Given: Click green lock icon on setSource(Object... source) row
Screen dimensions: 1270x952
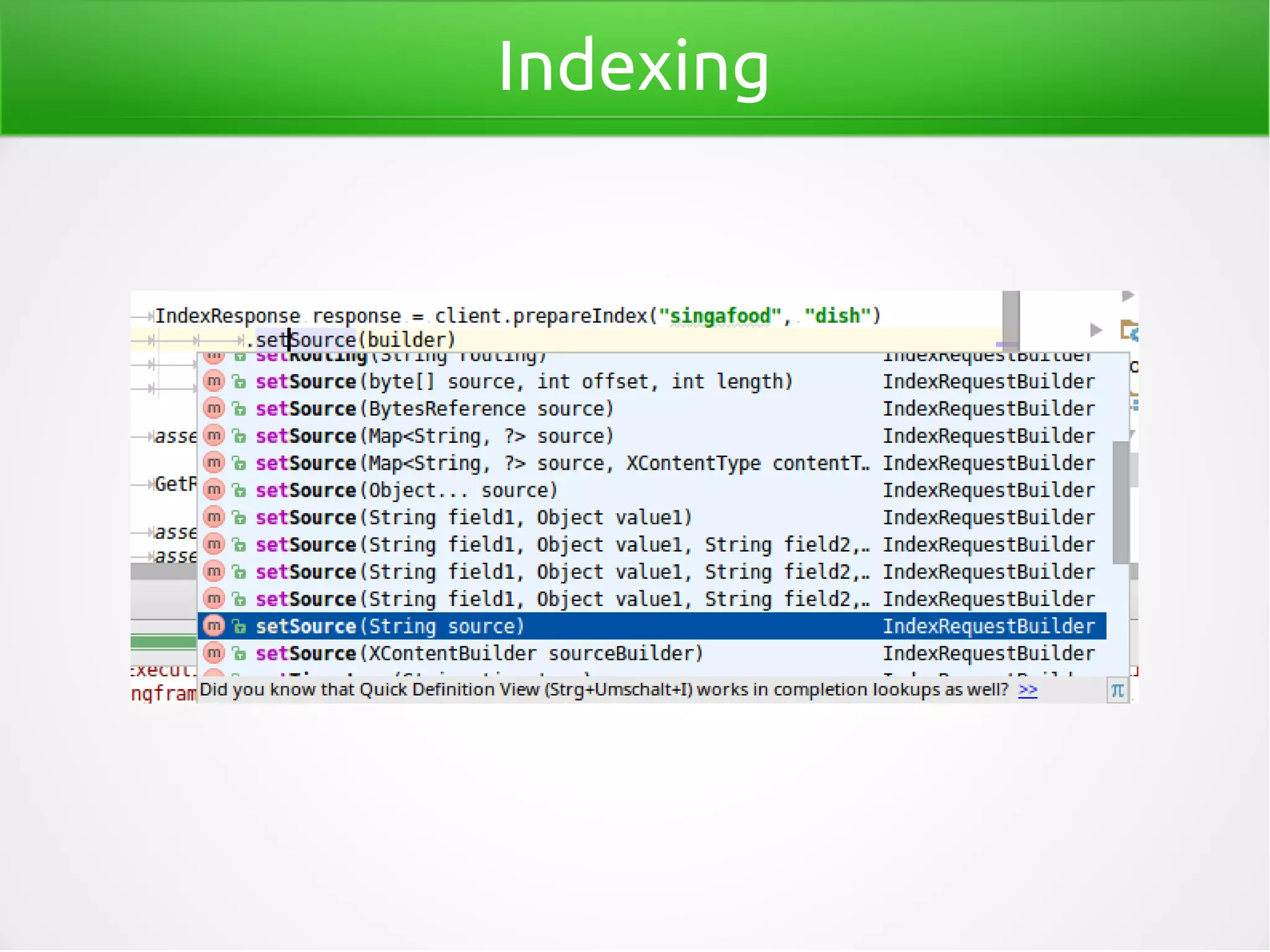Looking at the screenshot, I should tap(239, 491).
